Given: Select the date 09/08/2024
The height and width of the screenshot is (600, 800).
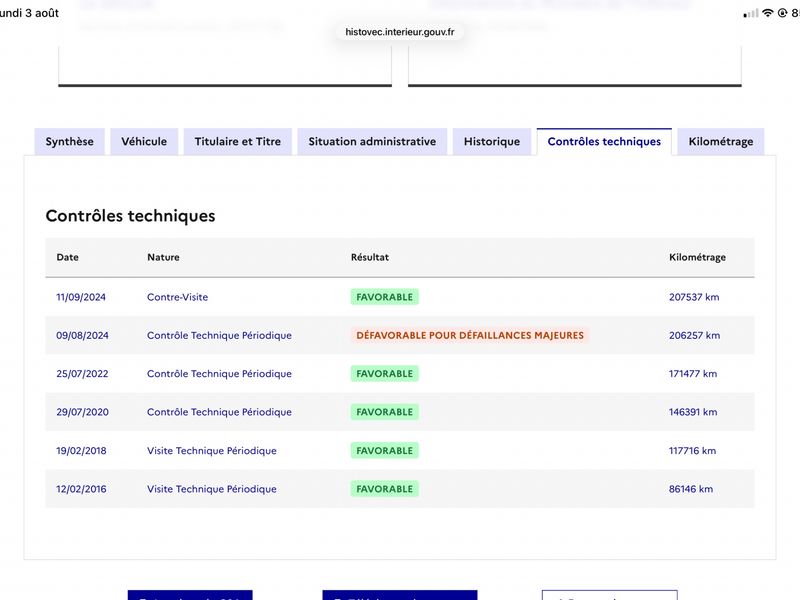Looking at the screenshot, I should click(x=82, y=335).
